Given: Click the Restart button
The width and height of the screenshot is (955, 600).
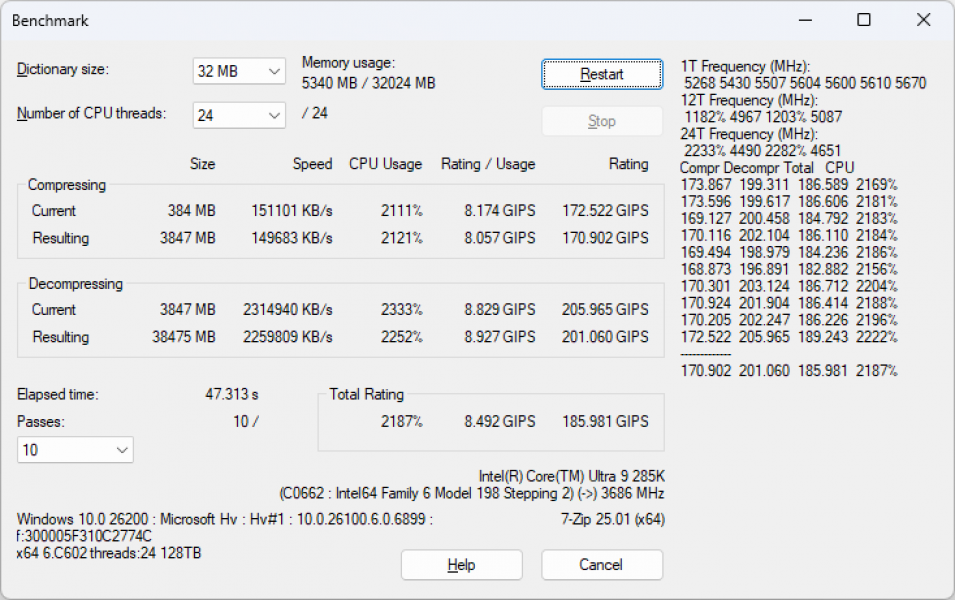Looking at the screenshot, I should (x=601, y=74).
